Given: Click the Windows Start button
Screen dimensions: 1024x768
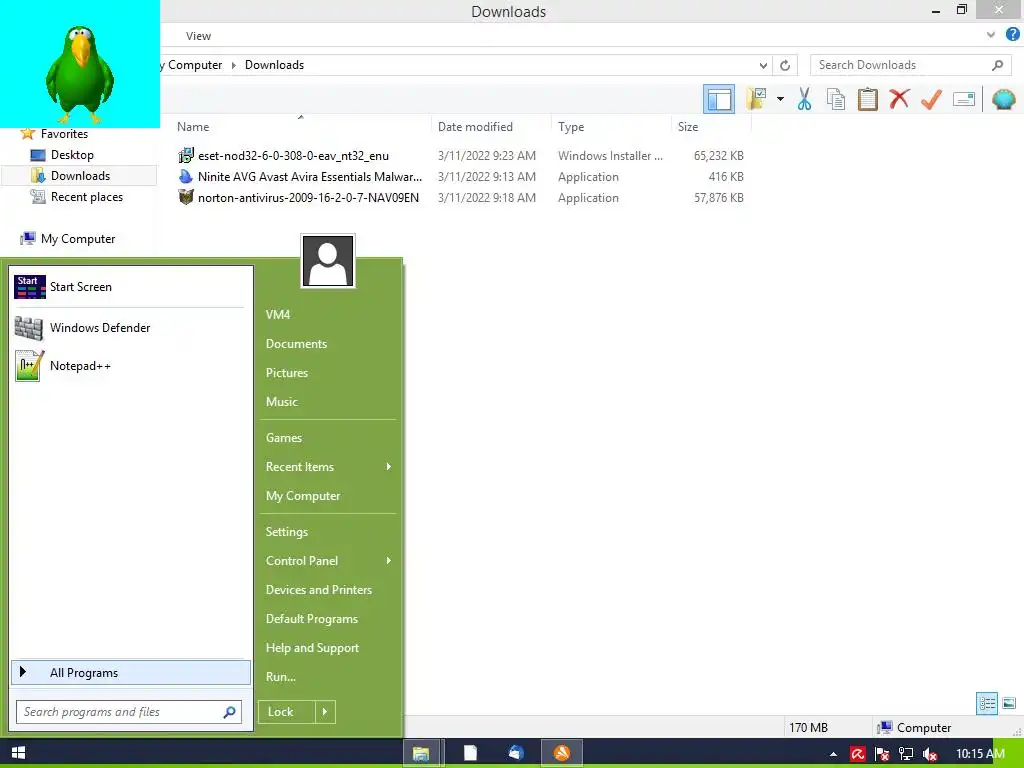Looking at the screenshot, I should click(18, 753).
